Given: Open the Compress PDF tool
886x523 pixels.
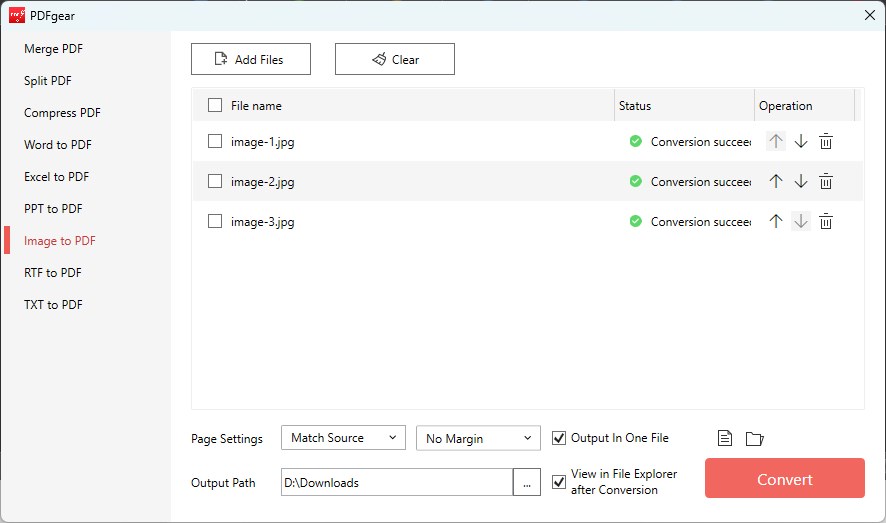Looking at the screenshot, I should [62, 113].
